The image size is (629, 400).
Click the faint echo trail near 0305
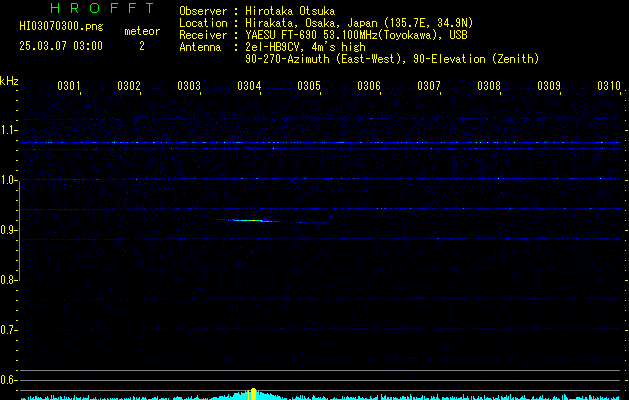tap(312, 222)
